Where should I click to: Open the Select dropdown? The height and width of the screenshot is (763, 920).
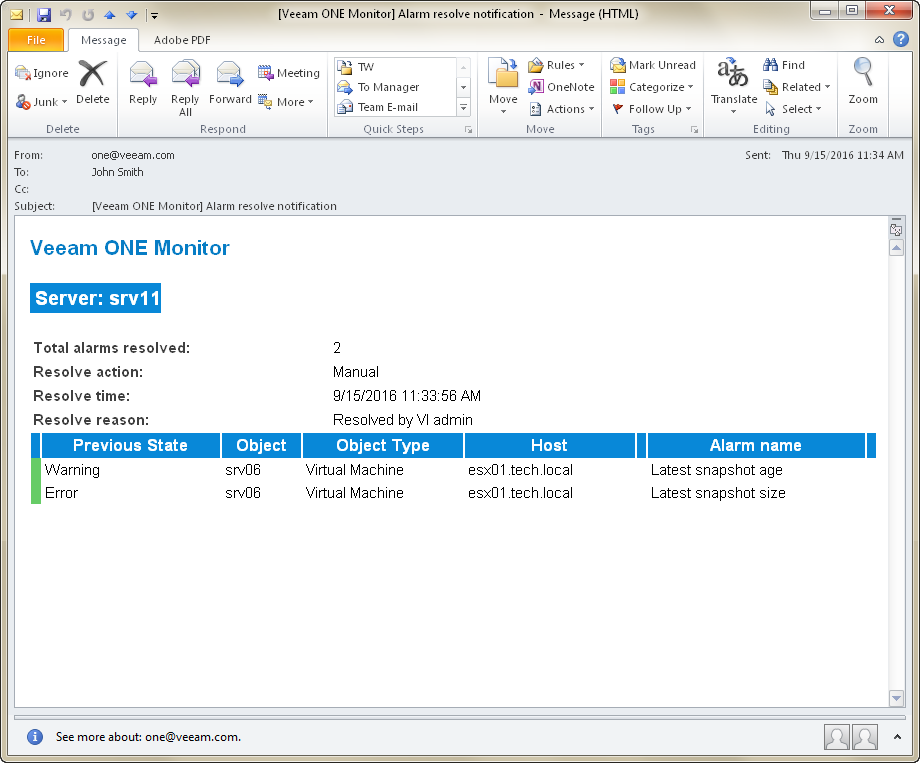pyautogui.click(x=793, y=109)
